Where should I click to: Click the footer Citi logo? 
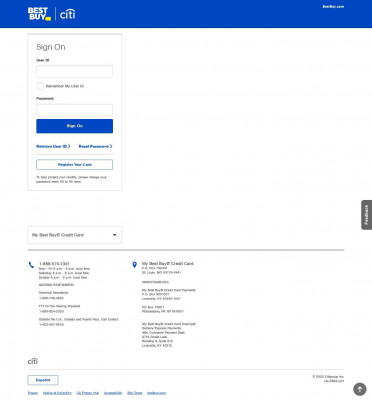click(x=33, y=361)
